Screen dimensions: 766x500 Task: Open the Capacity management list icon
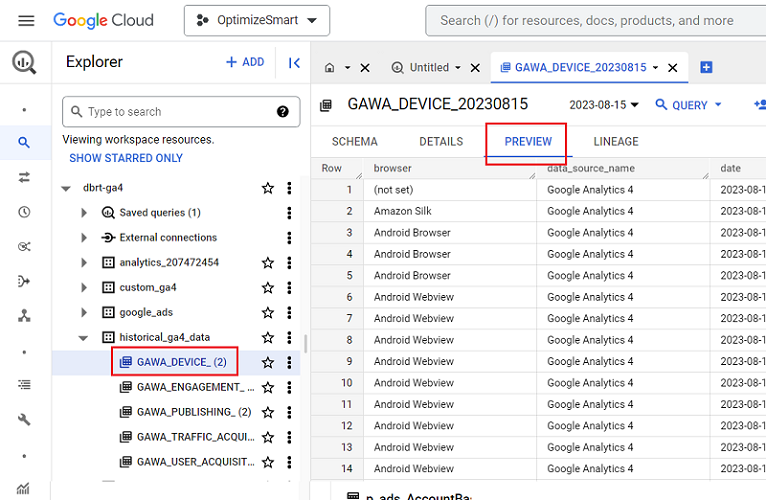[24, 385]
